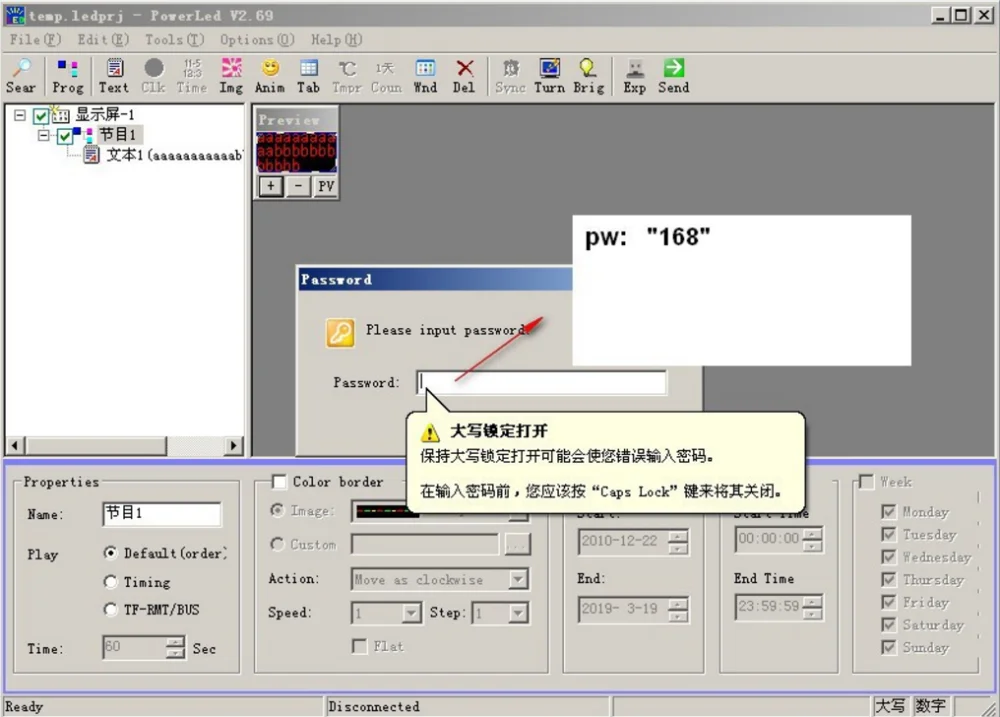This screenshot has width=1000, height=717.
Task: Click the Sync toolbar icon
Action: (x=510, y=75)
